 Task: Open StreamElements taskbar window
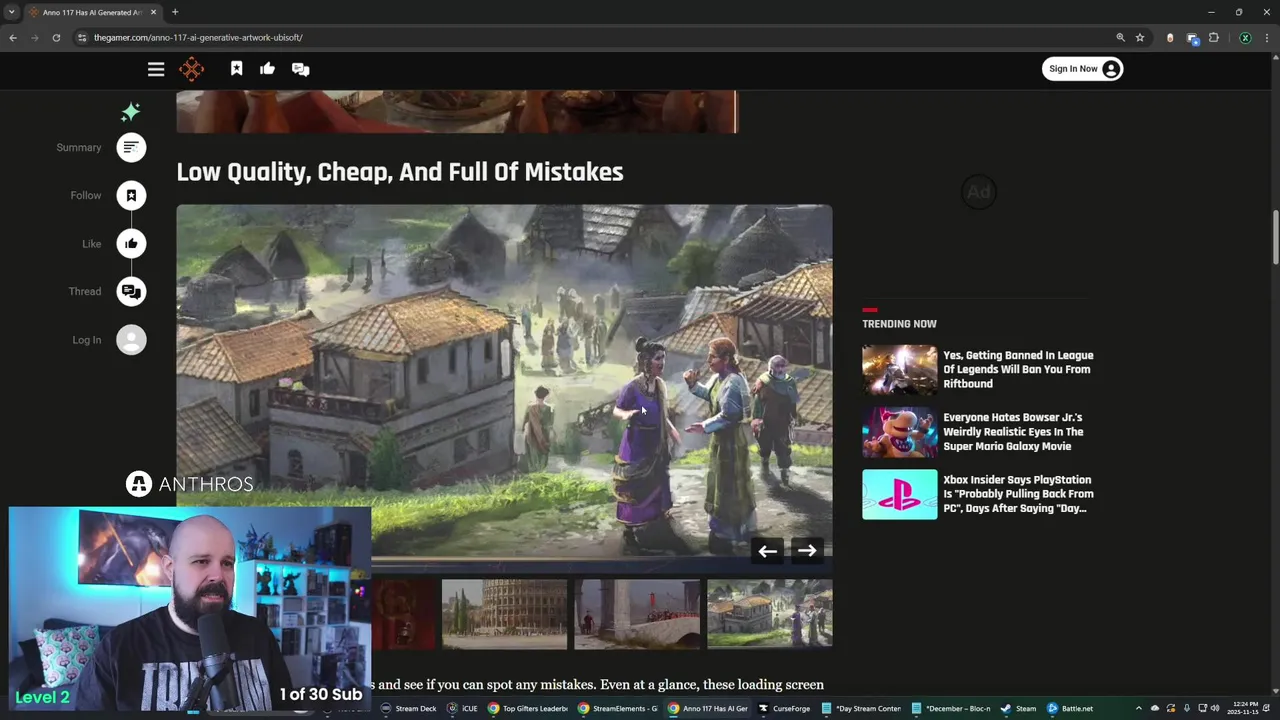coord(618,709)
